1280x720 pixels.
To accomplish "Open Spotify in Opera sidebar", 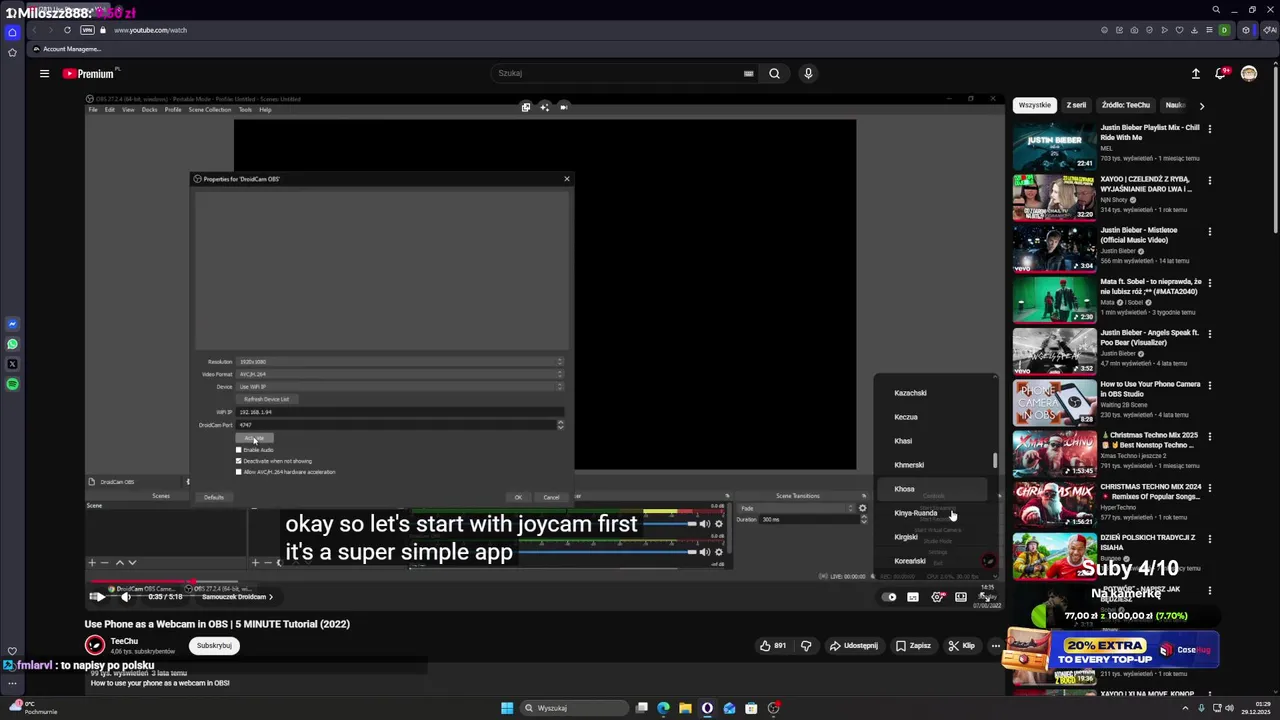I will coord(12,384).
